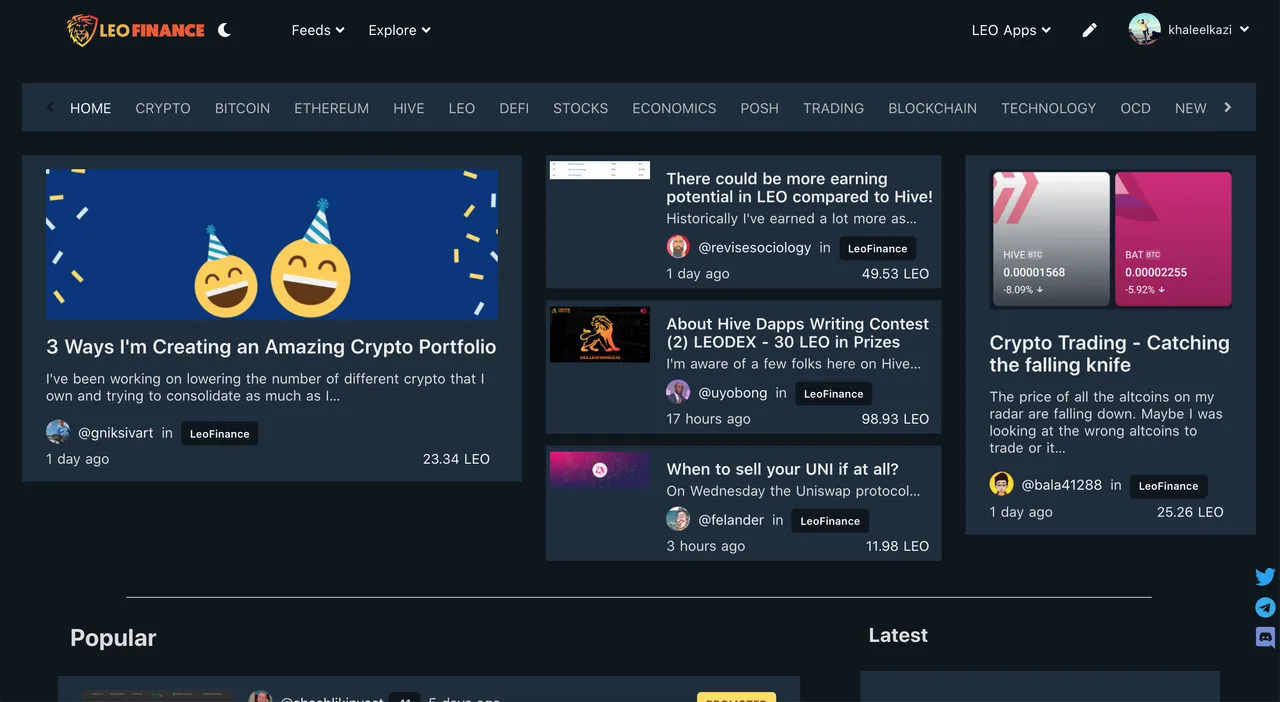
Task: Open the party emoji post thumbnail
Action: (x=272, y=244)
